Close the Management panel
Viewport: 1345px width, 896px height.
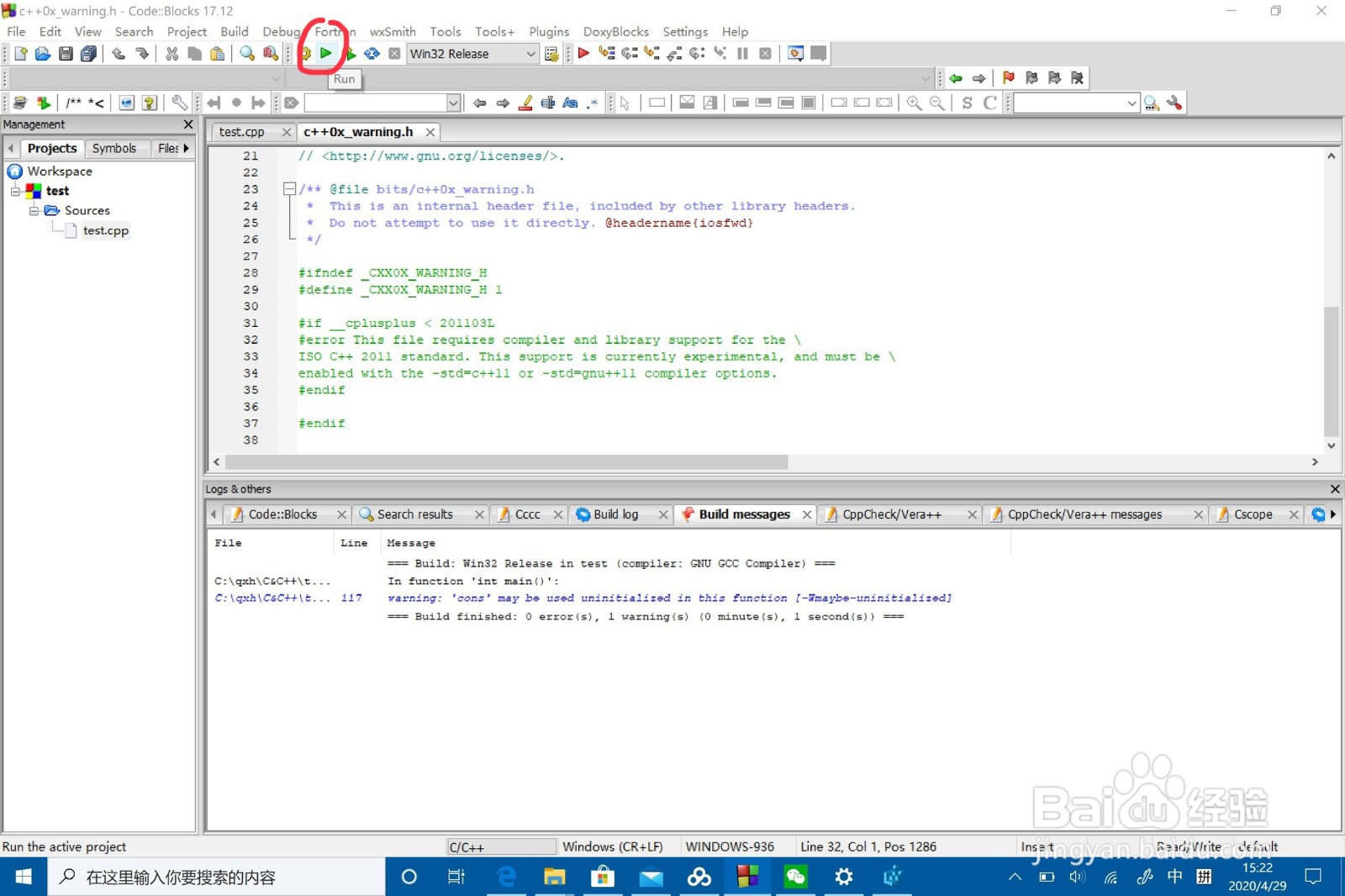[x=188, y=124]
